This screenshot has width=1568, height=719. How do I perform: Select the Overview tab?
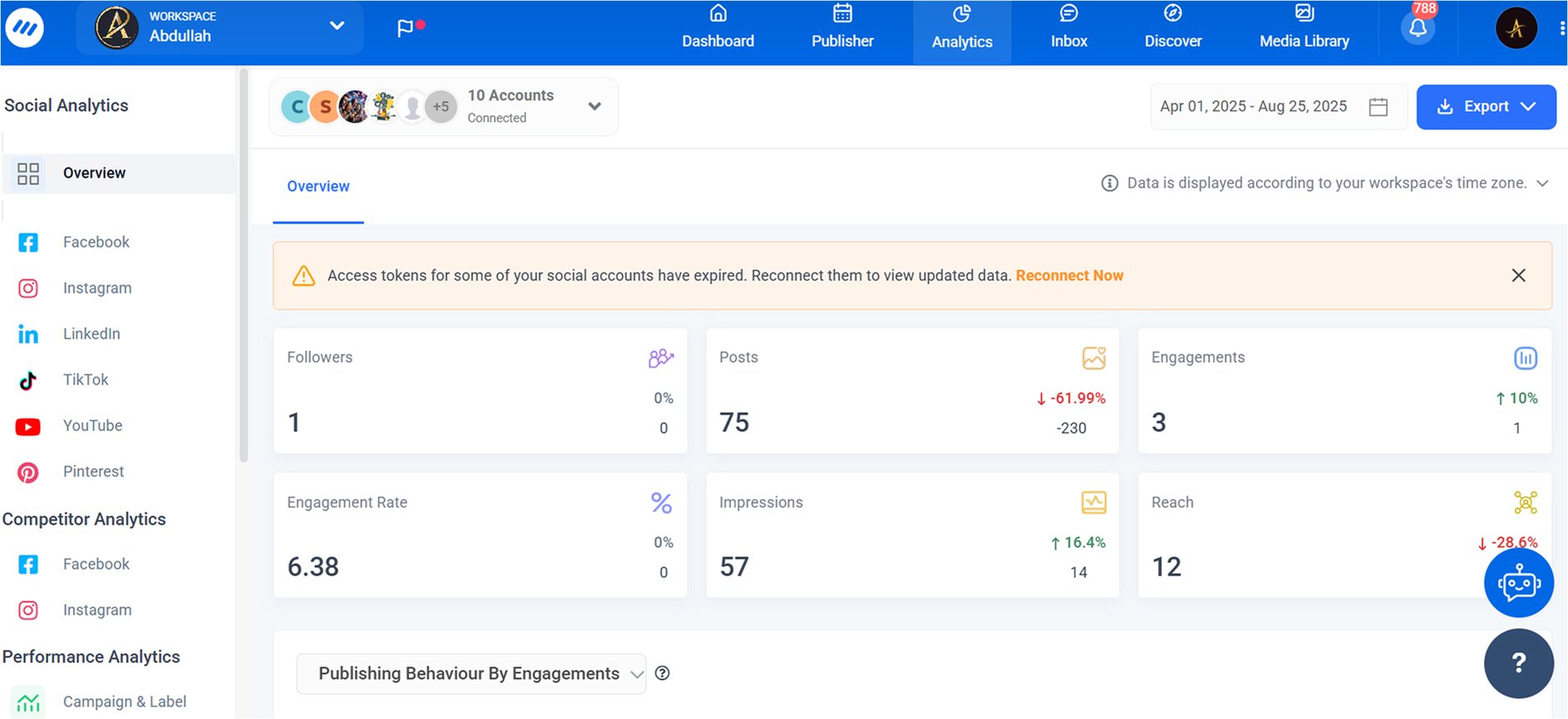coord(318,187)
